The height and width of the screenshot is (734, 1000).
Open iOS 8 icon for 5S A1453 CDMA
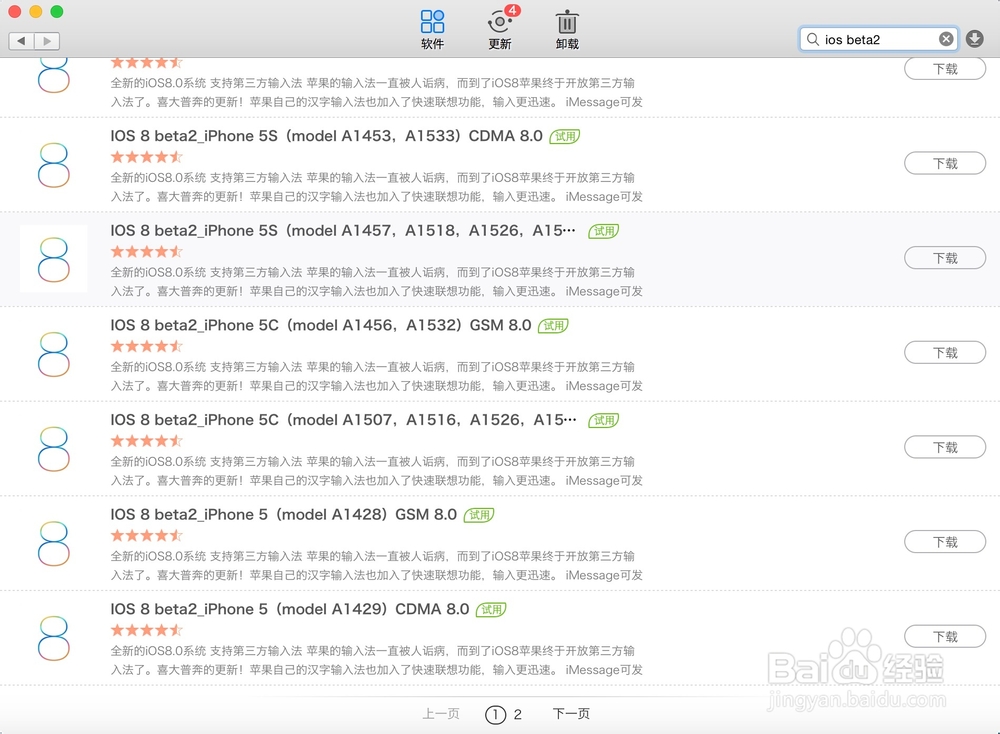tap(54, 165)
